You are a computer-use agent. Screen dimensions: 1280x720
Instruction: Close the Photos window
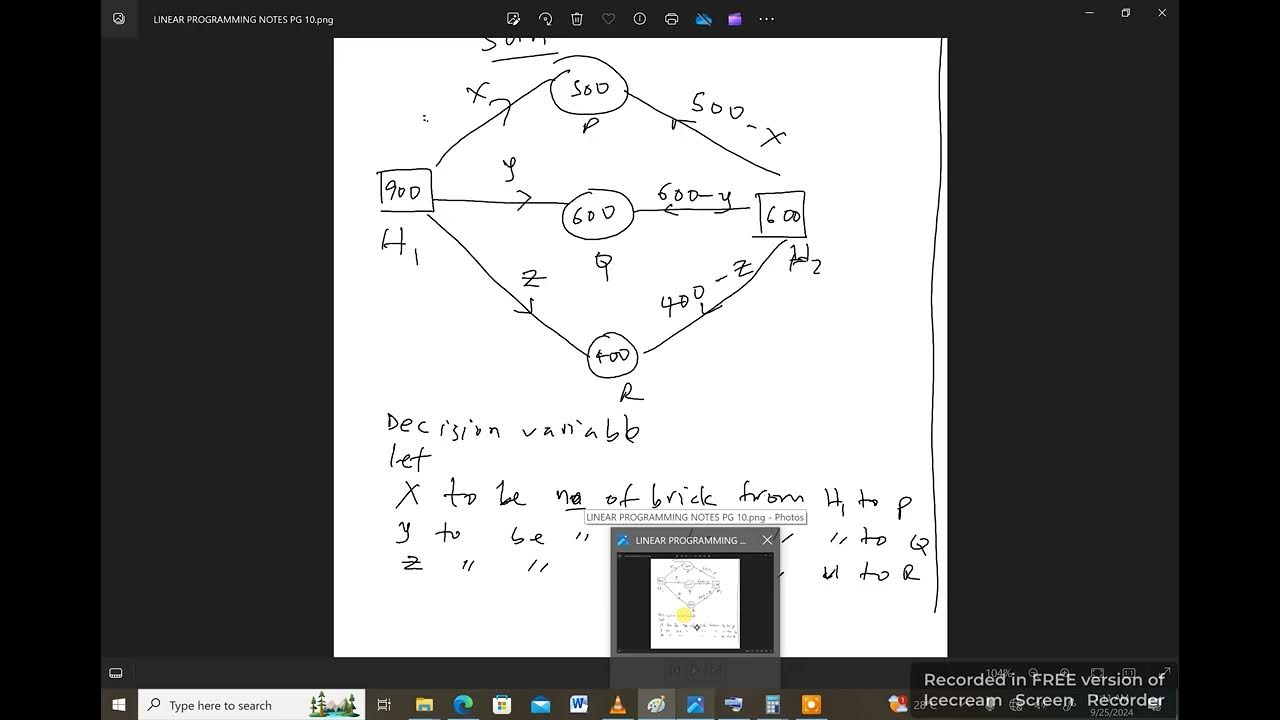(x=1162, y=13)
